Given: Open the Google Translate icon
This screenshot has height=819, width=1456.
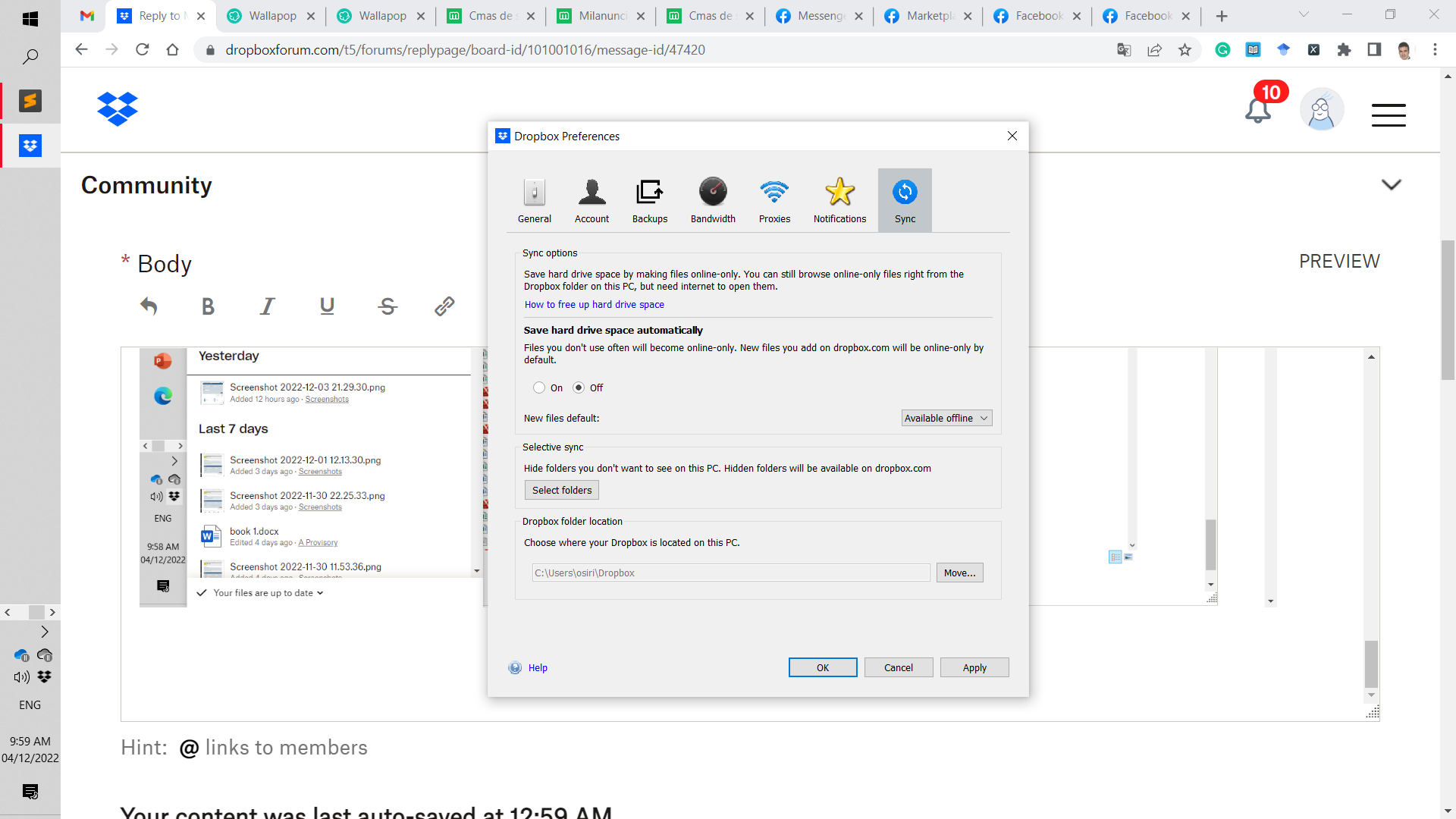Looking at the screenshot, I should [1124, 49].
